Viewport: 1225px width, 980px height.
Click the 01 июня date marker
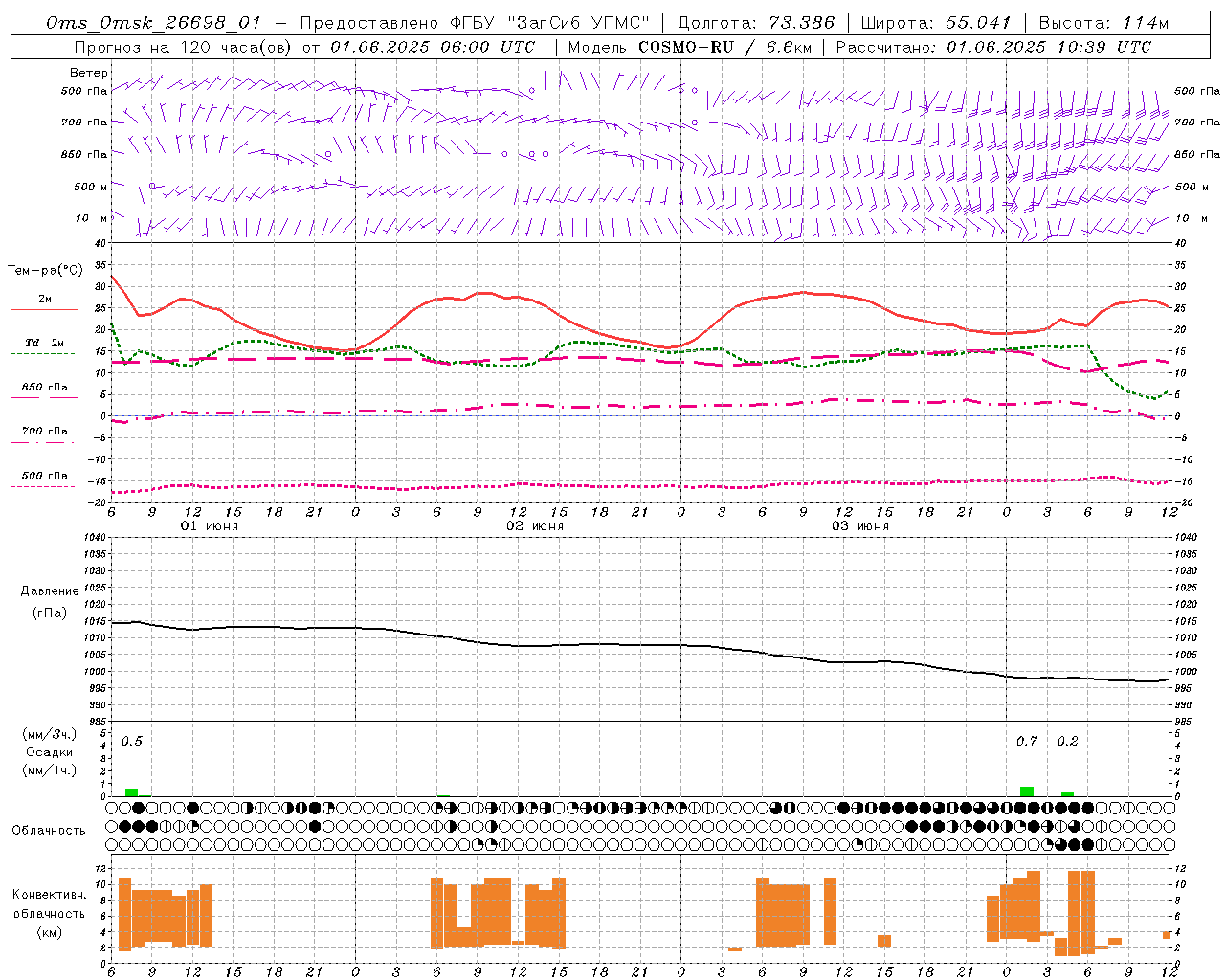coord(210,526)
